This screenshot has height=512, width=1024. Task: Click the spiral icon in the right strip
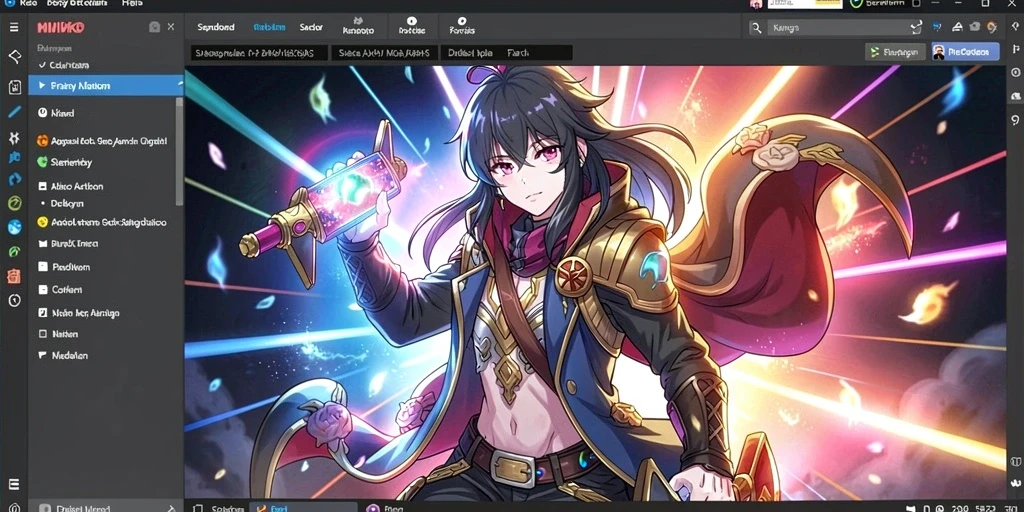coord(1016,120)
